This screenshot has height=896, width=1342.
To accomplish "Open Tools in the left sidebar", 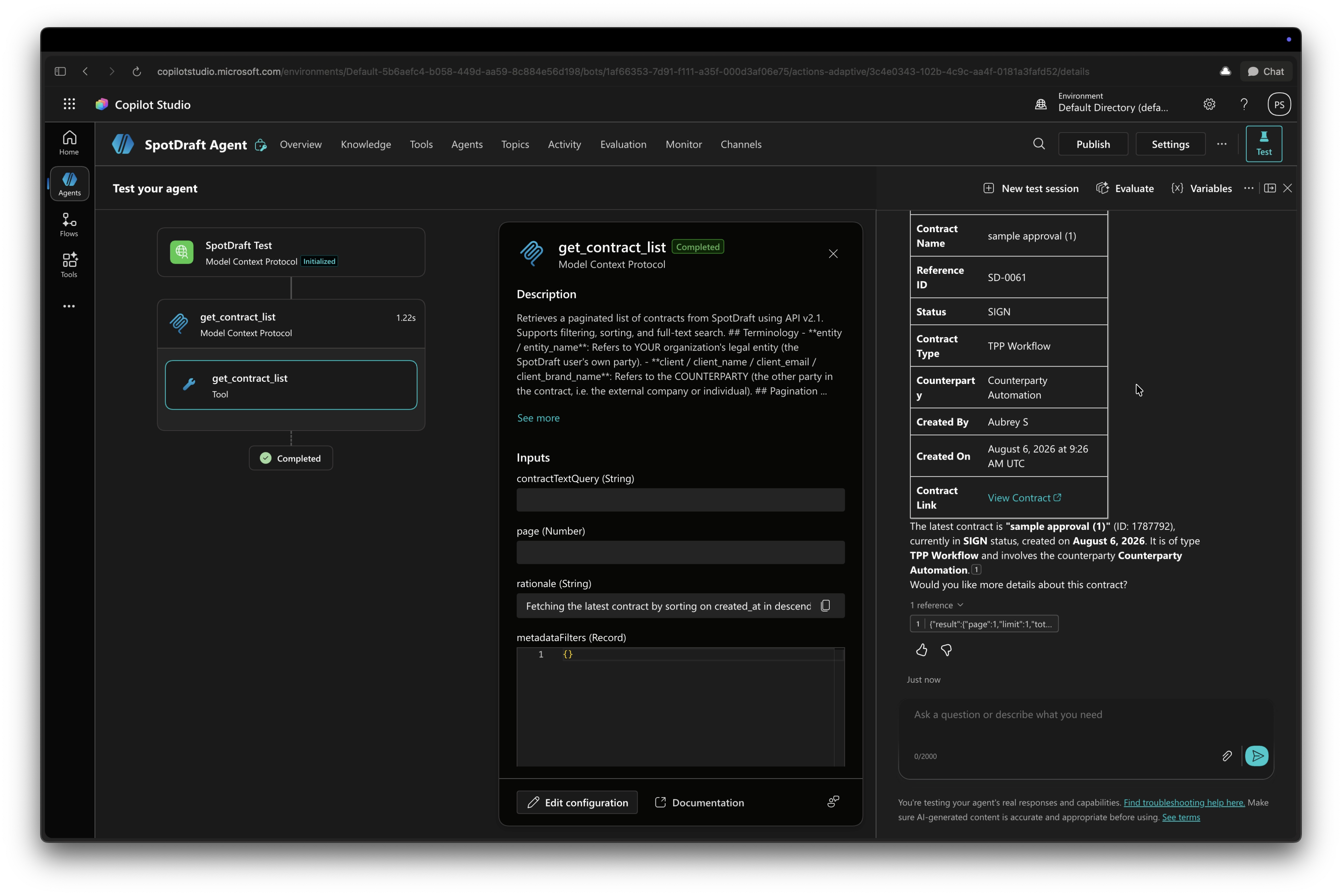I will pyautogui.click(x=69, y=266).
